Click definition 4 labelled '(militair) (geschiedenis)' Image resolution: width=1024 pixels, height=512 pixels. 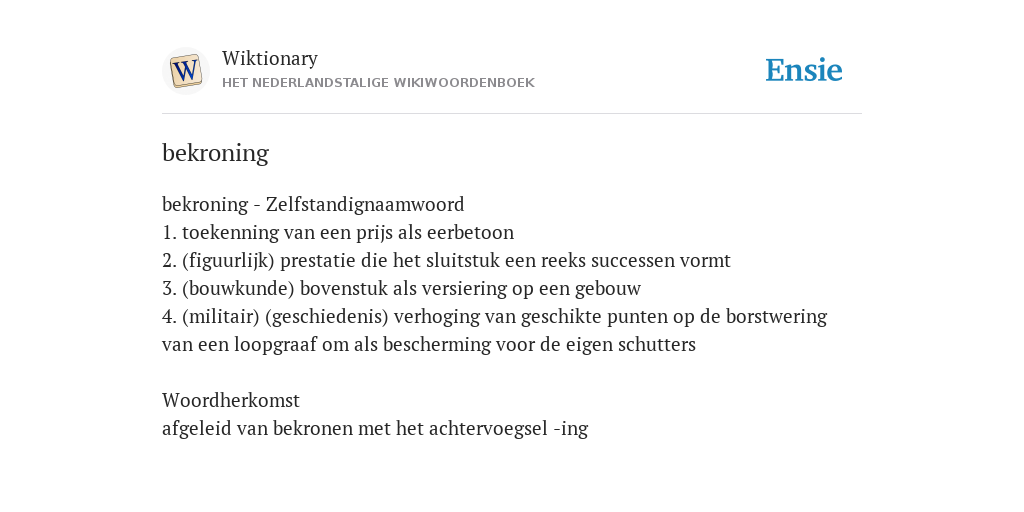tap(494, 317)
